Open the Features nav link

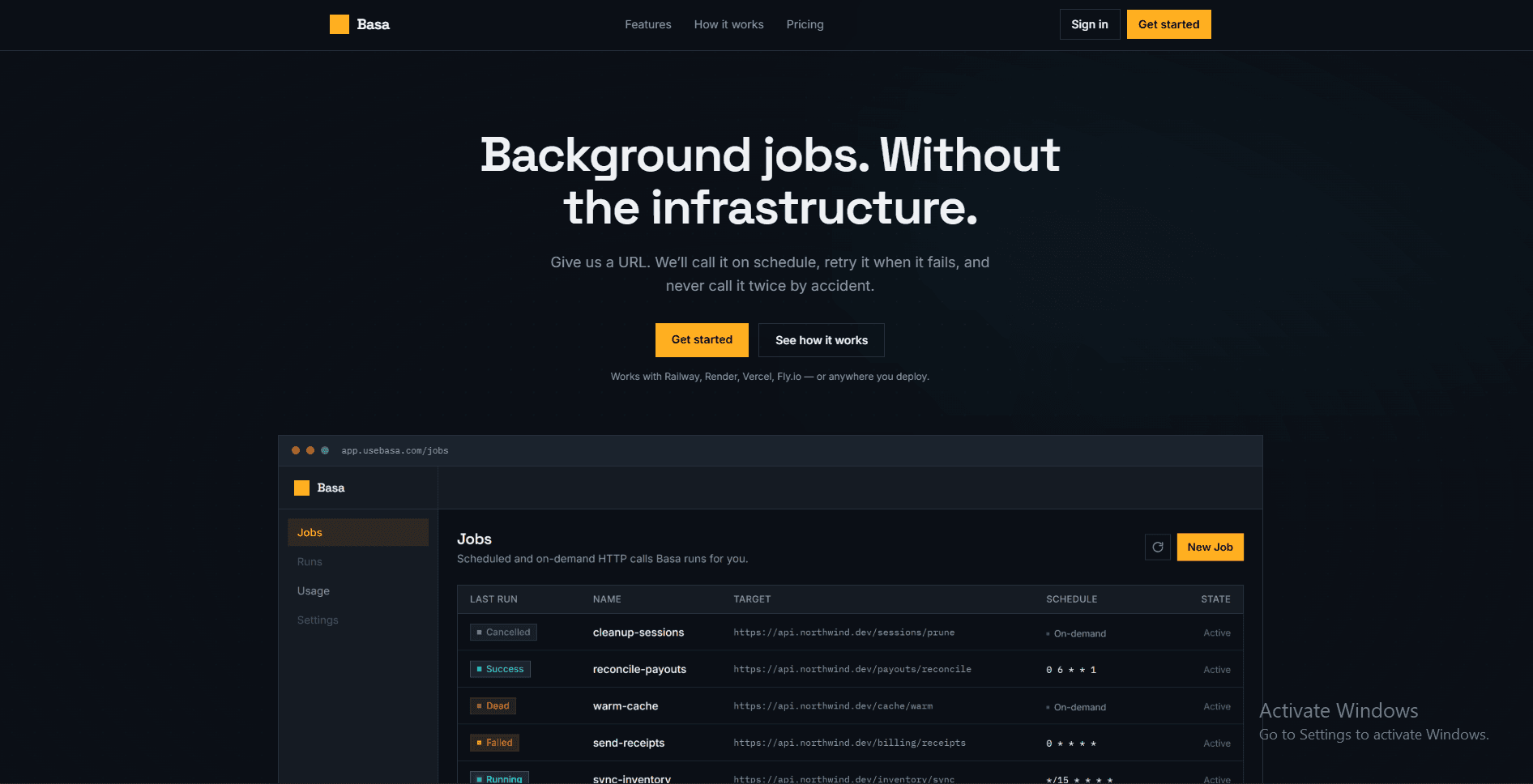[648, 24]
